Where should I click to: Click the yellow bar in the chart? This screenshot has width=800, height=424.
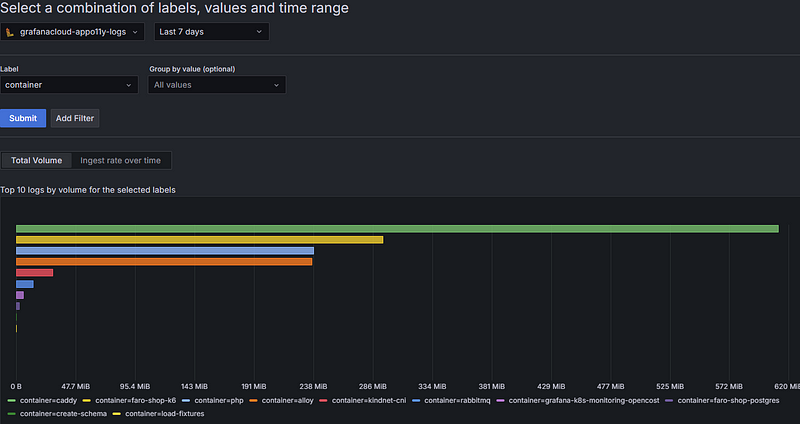click(x=199, y=240)
